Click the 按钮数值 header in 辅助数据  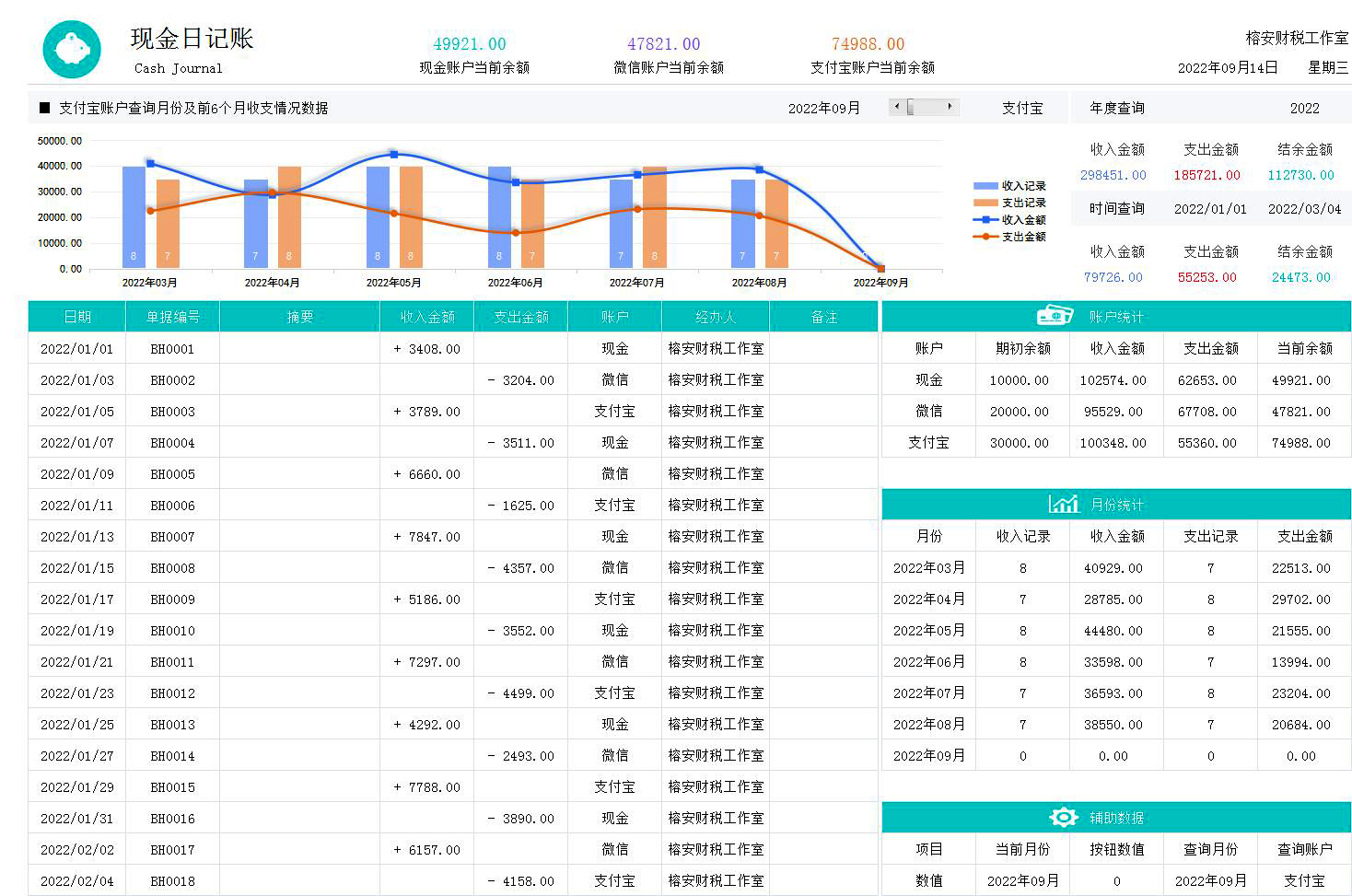(1116, 849)
